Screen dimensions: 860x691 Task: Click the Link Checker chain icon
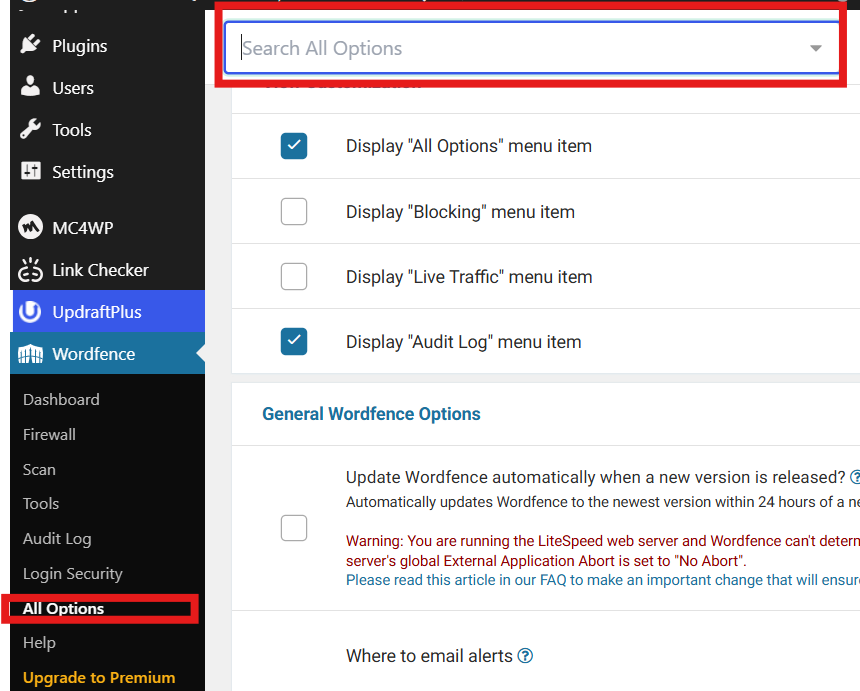tap(30, 269)
